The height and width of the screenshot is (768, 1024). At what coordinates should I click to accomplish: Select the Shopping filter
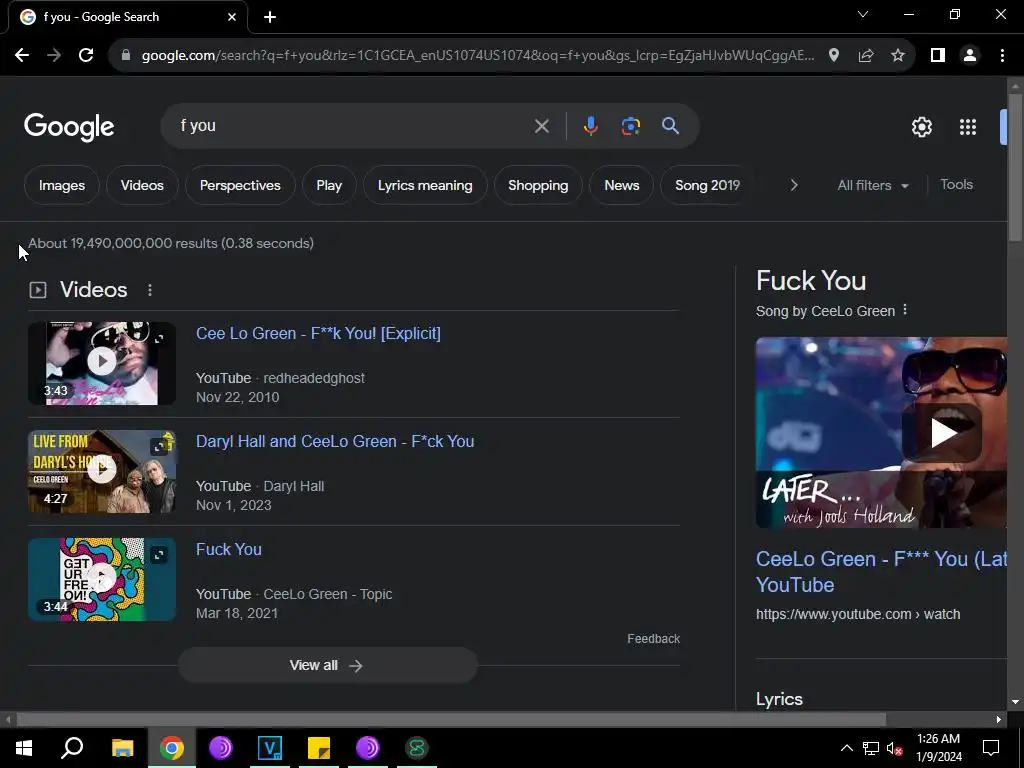pyautogui.click(x=538, y=185)
